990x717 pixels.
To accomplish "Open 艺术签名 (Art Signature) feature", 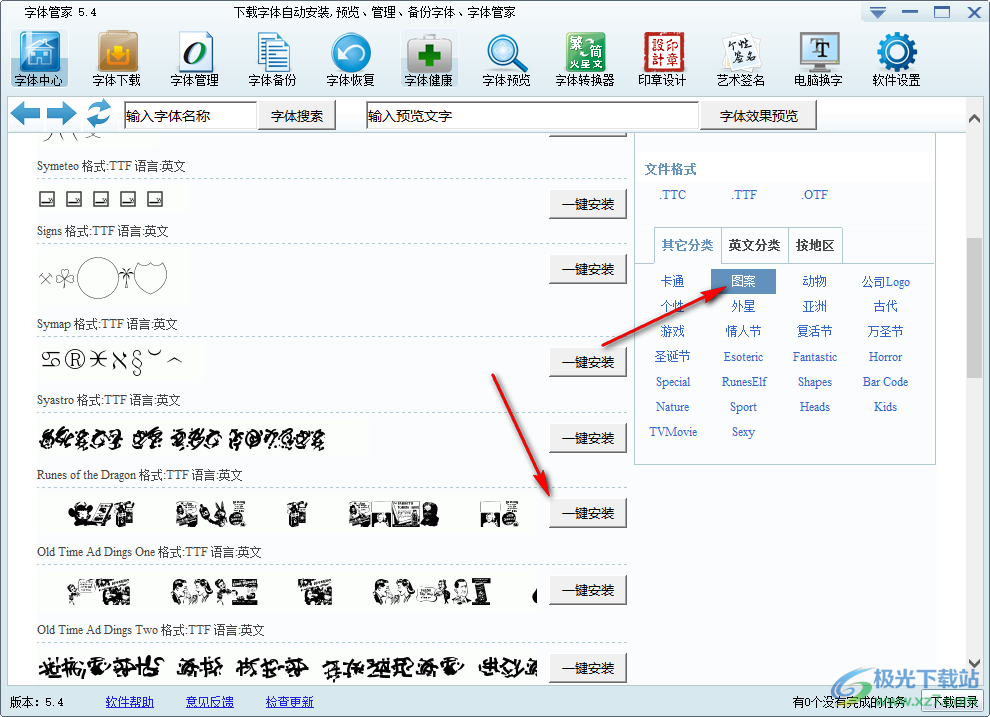I will tap(739, 57).
